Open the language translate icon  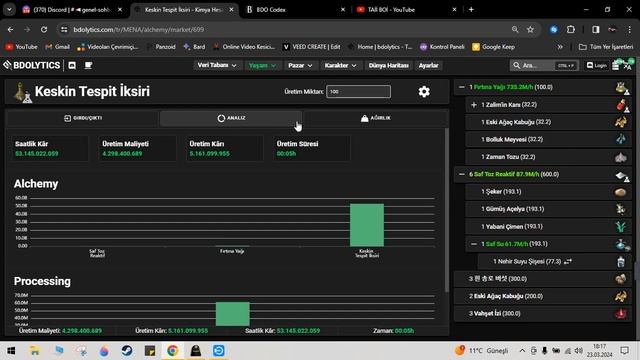pyautogui.click(x=629, y=65)
